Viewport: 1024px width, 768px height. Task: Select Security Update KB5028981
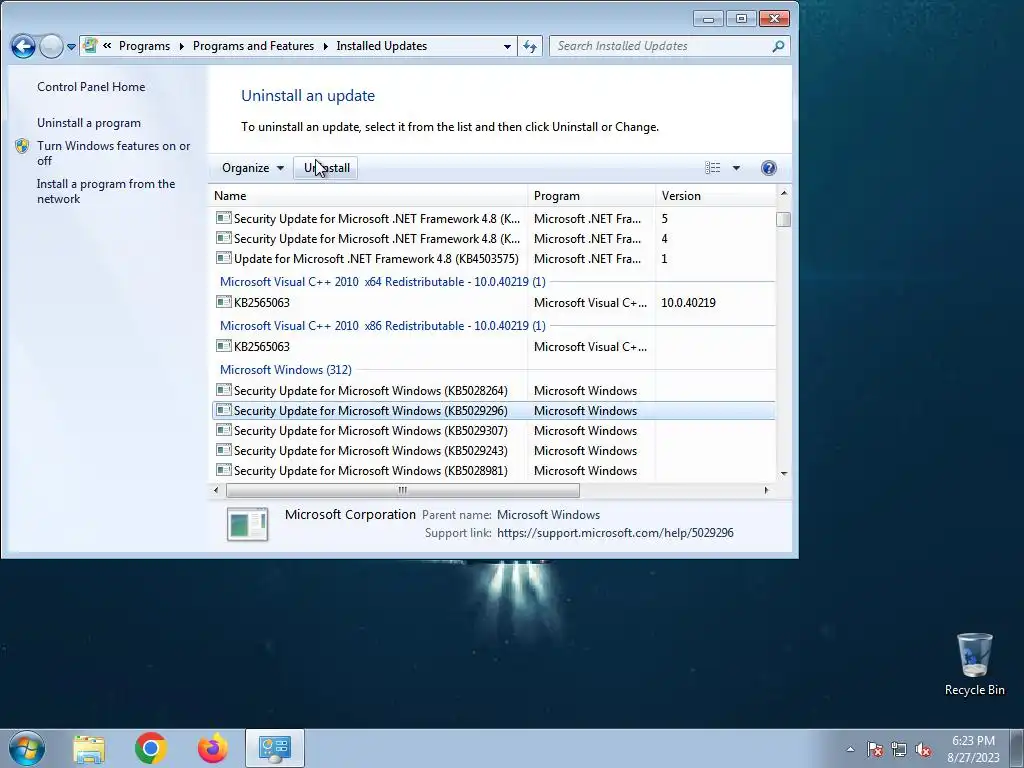point(494,471)
